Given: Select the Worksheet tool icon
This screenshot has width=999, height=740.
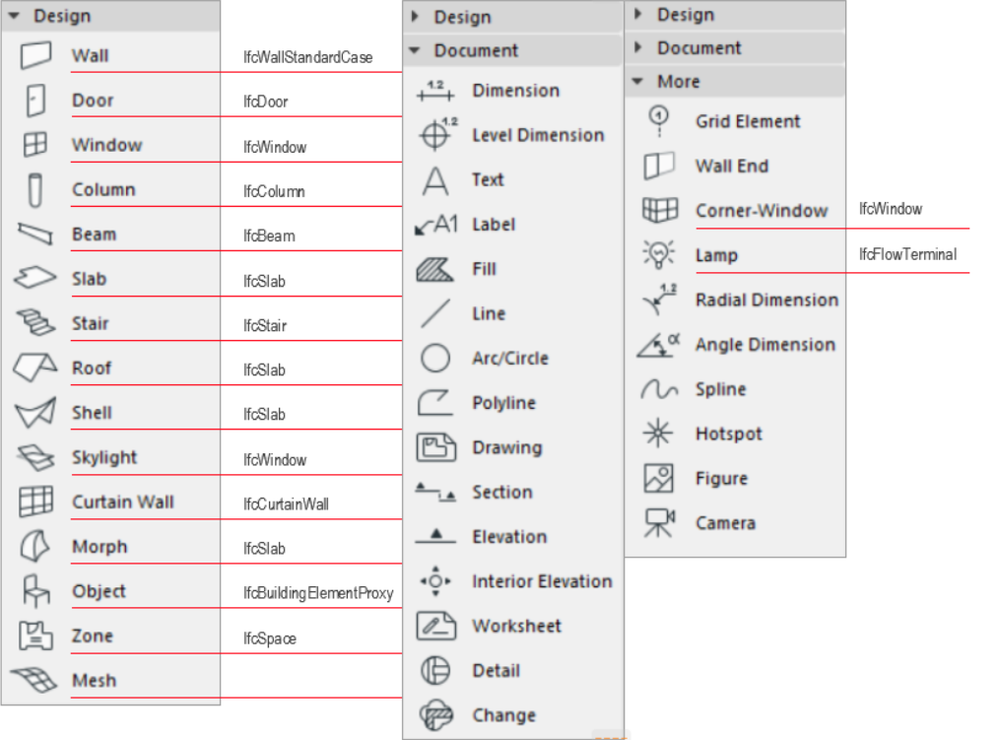Looking at the screenshot, I should click(x=436, y=626).
